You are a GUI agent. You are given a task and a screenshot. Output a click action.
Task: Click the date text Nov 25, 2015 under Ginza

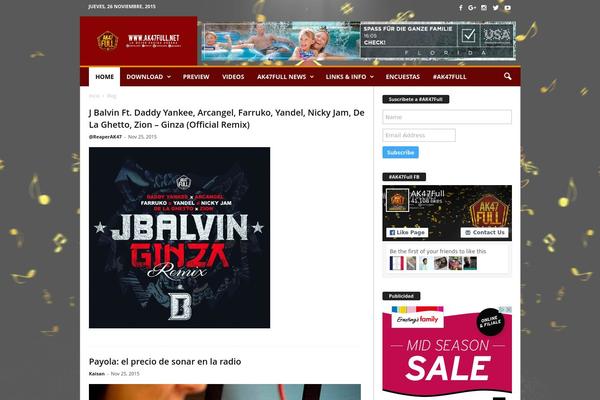coord(142,137)
